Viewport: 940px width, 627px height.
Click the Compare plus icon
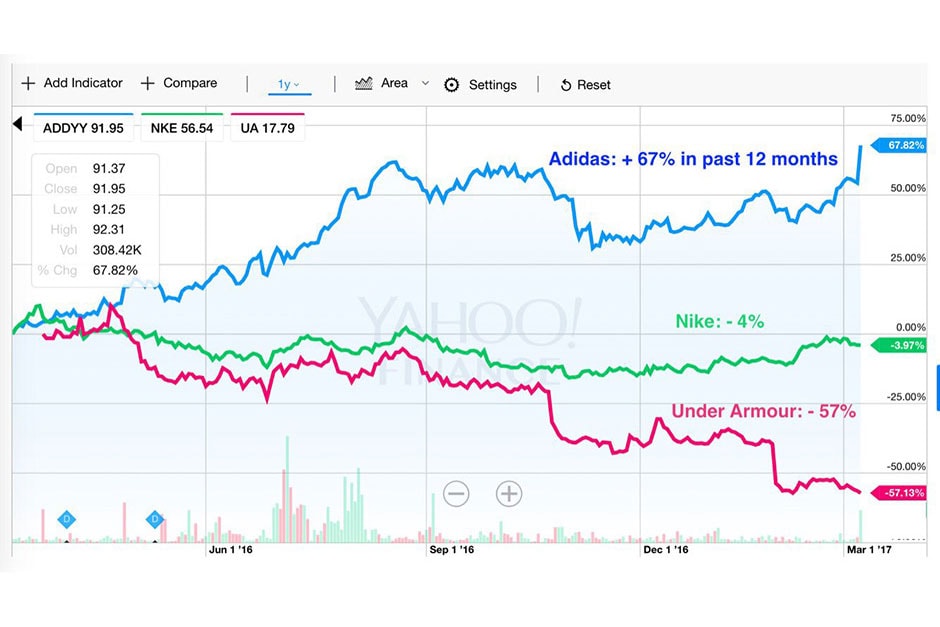click(148, 84)
